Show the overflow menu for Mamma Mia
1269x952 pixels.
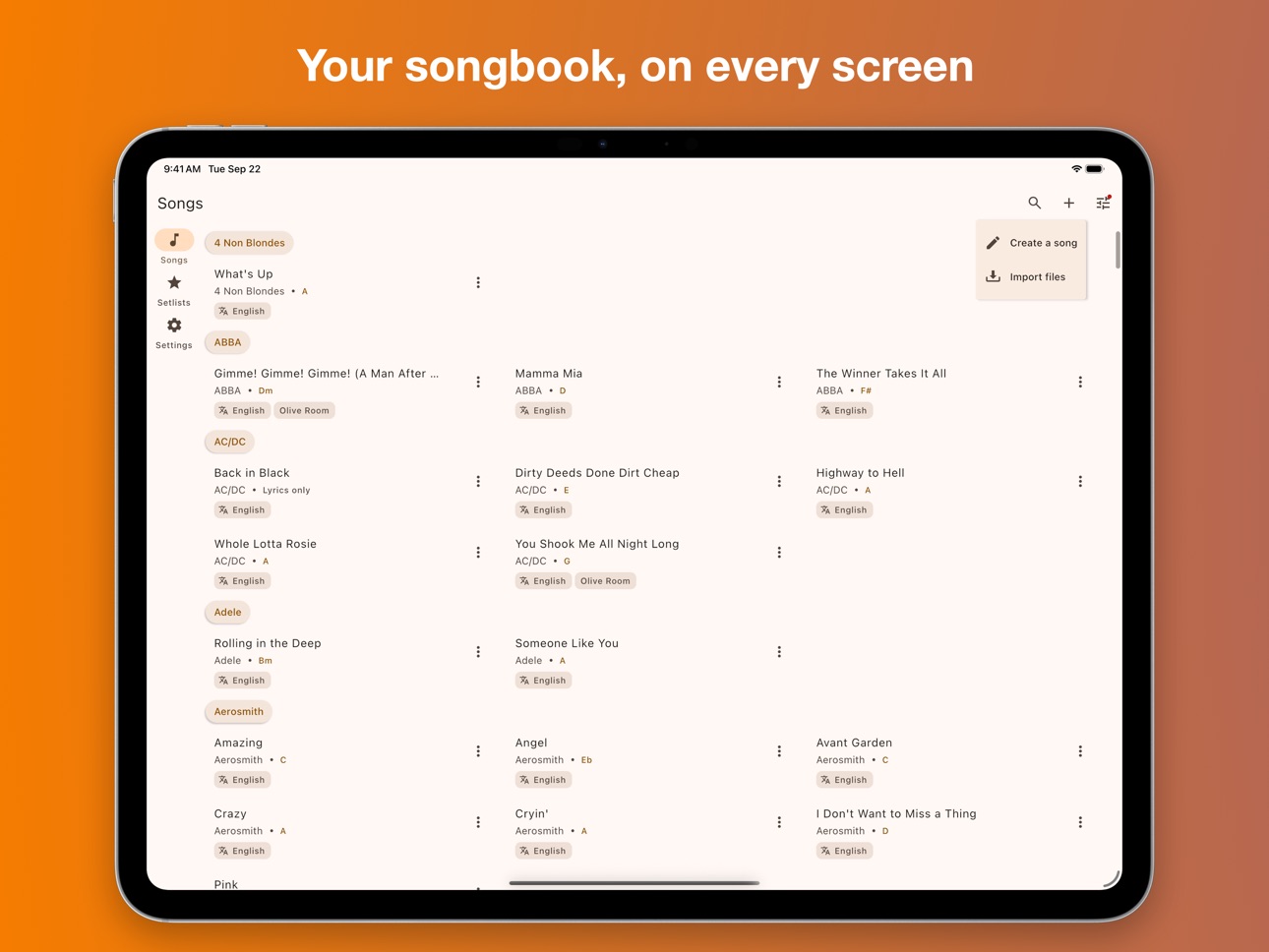pyautogui.click(x=779, y=383)
